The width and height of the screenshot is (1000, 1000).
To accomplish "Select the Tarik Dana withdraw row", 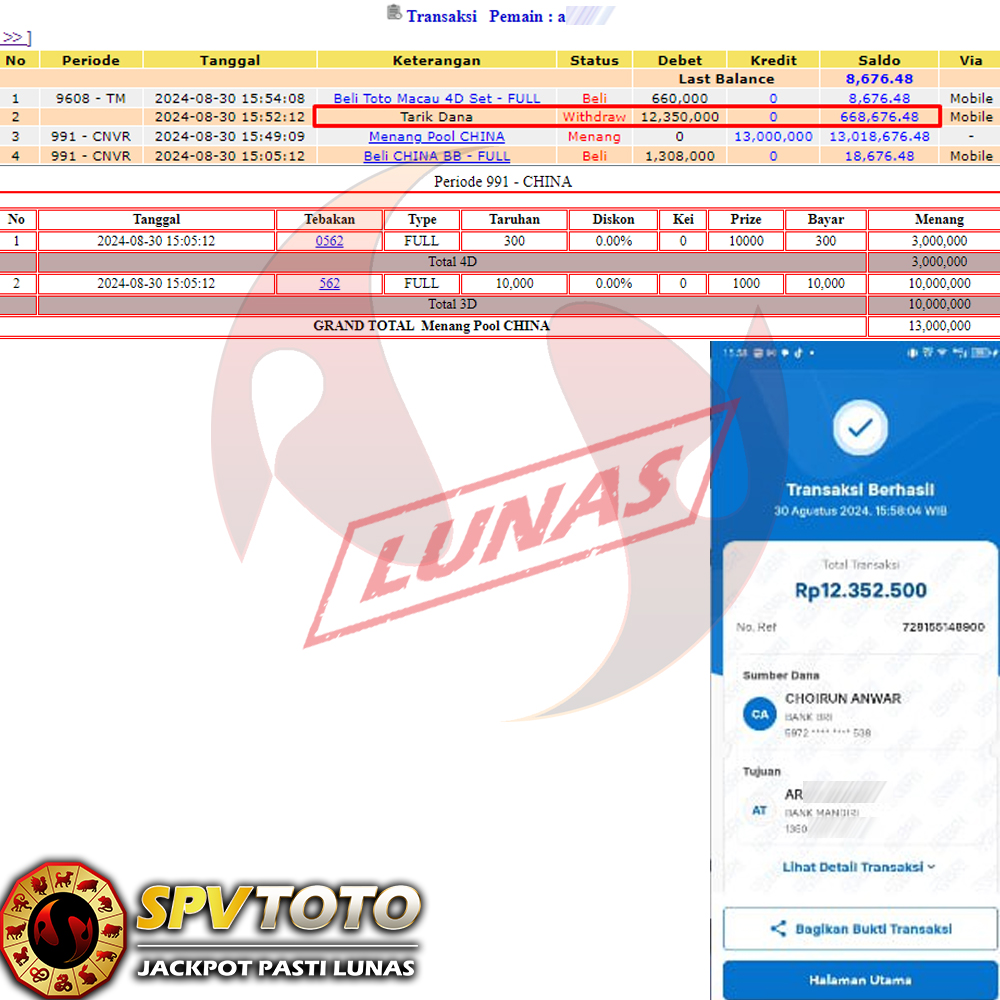I will point(437,117).
